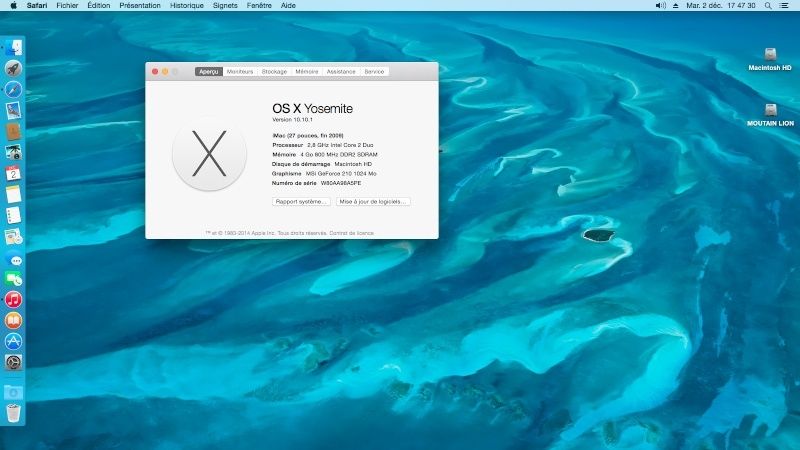Screen dimensions: 800x450
Task: Open Mail stamp icon in dock
Action: 13,110
